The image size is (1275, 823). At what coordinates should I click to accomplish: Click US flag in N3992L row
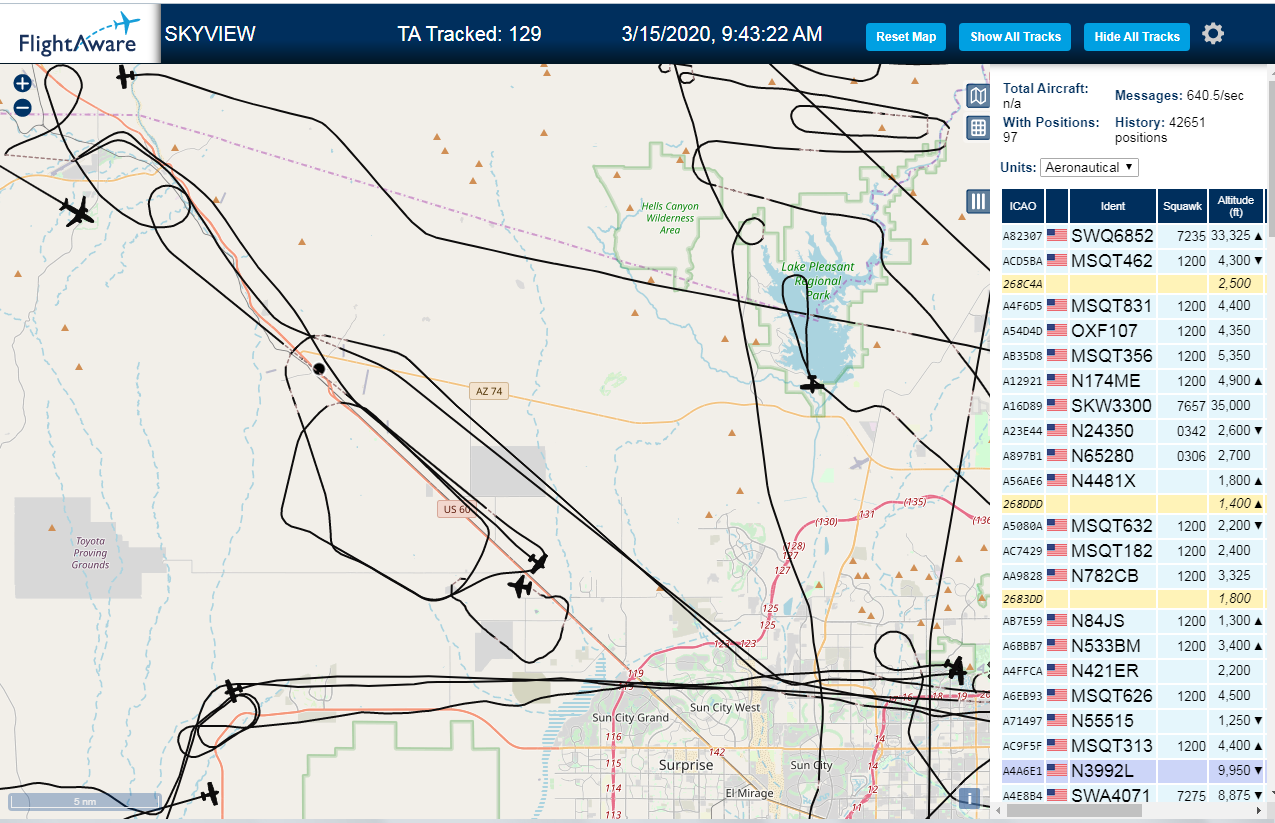pos(1057,771)
